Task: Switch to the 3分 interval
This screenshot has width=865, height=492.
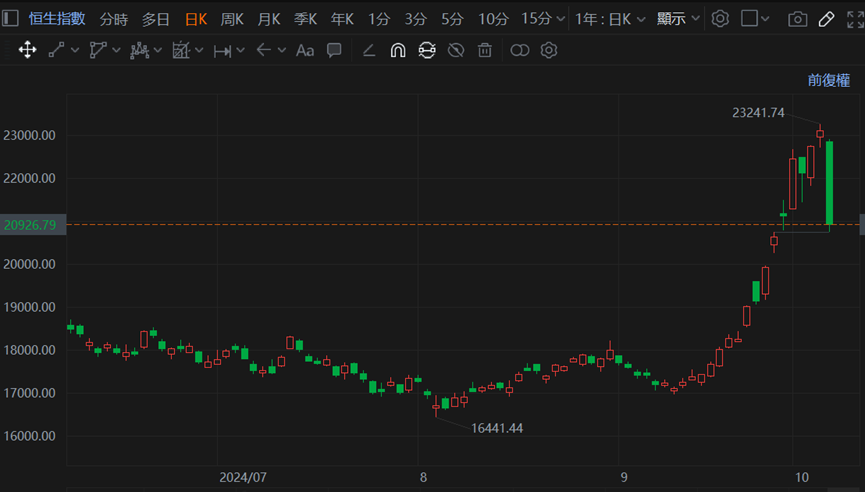Action: 415,19
